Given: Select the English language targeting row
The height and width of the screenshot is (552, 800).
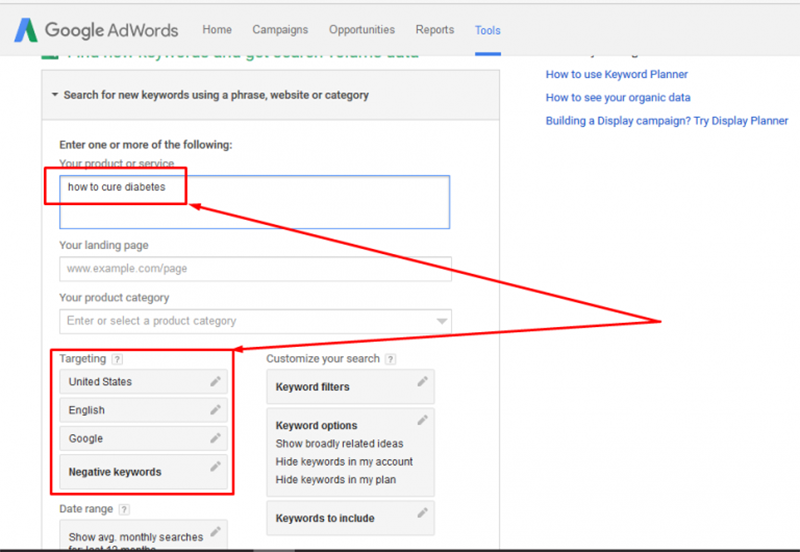Looking at the screenshot, I should (143, 410).
